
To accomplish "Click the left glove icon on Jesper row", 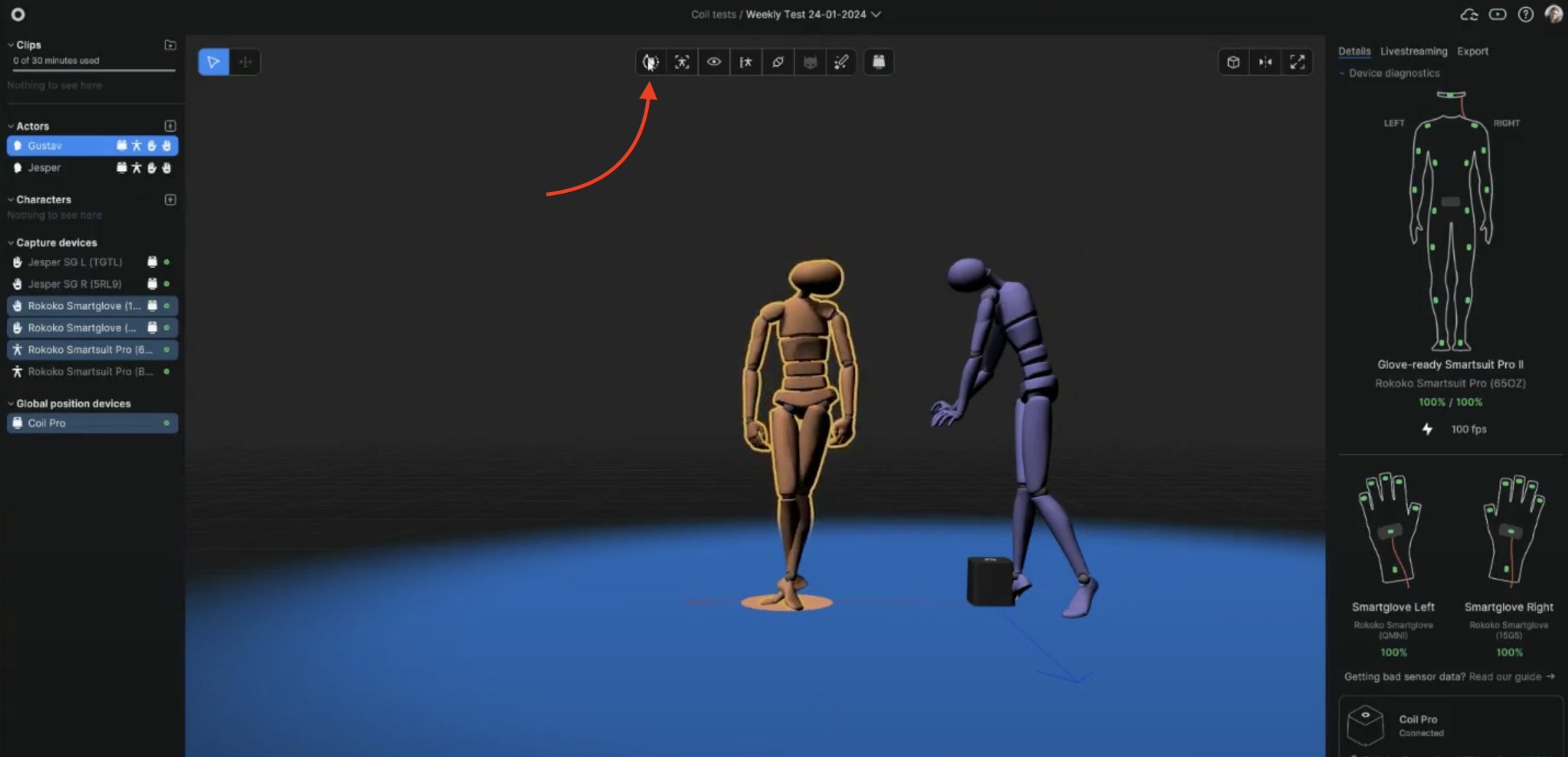I will point(152,167).
